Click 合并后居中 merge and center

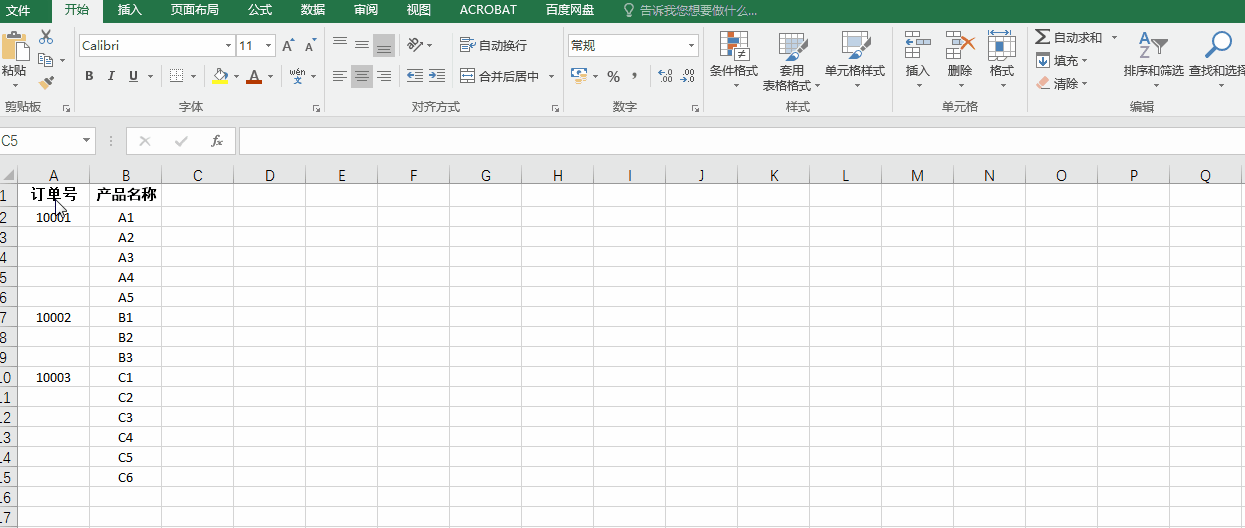pos(499,76)
